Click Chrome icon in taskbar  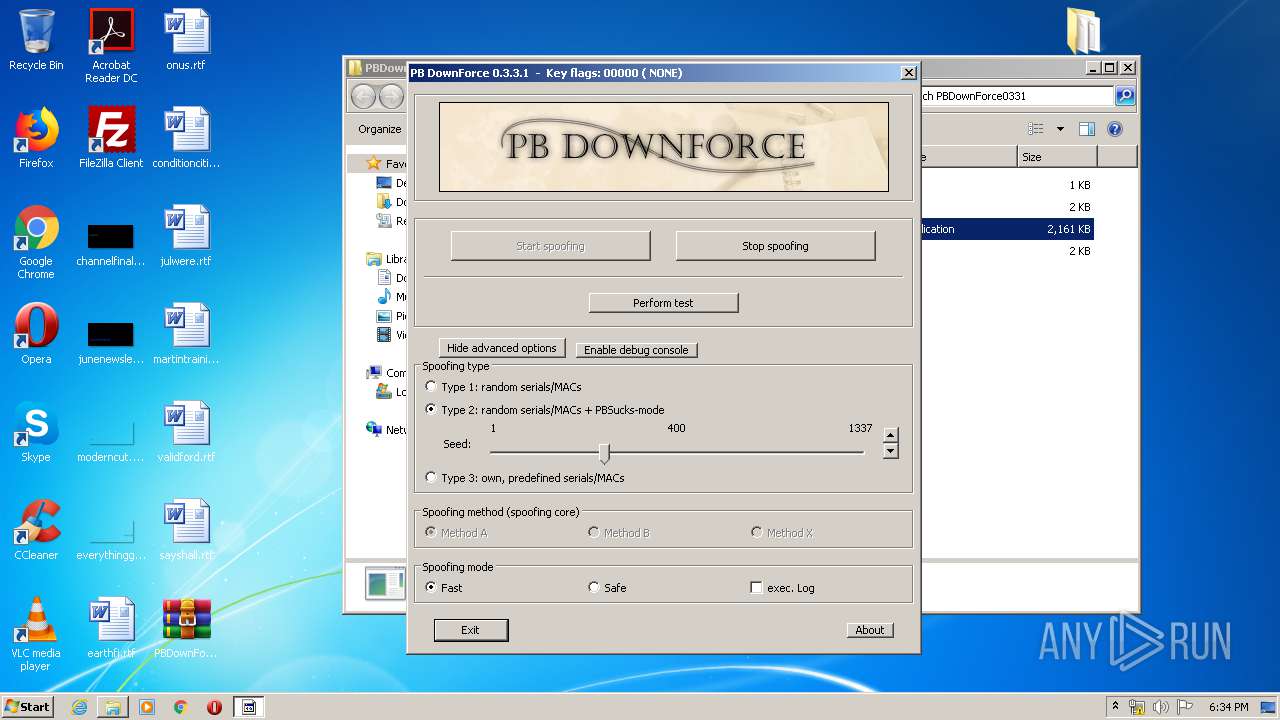(181, 707)
